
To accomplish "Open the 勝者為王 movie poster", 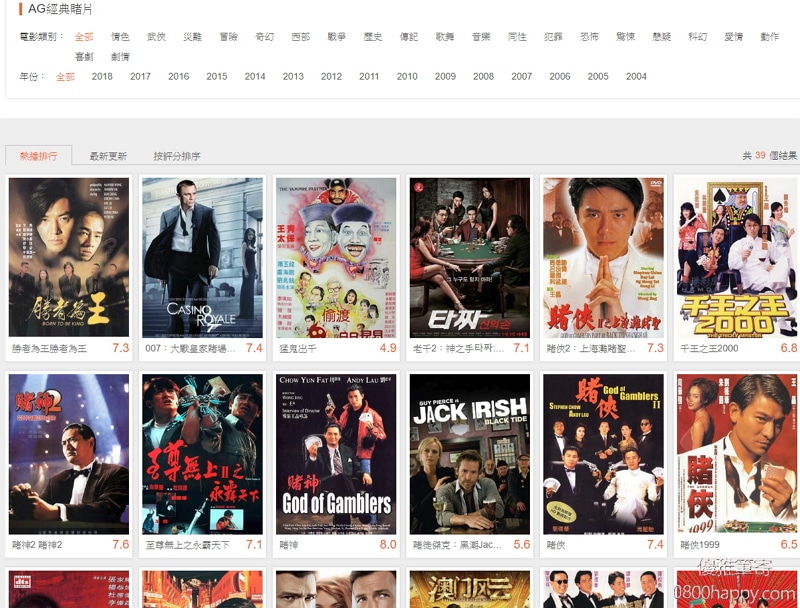I will click(x=69, y=258).
